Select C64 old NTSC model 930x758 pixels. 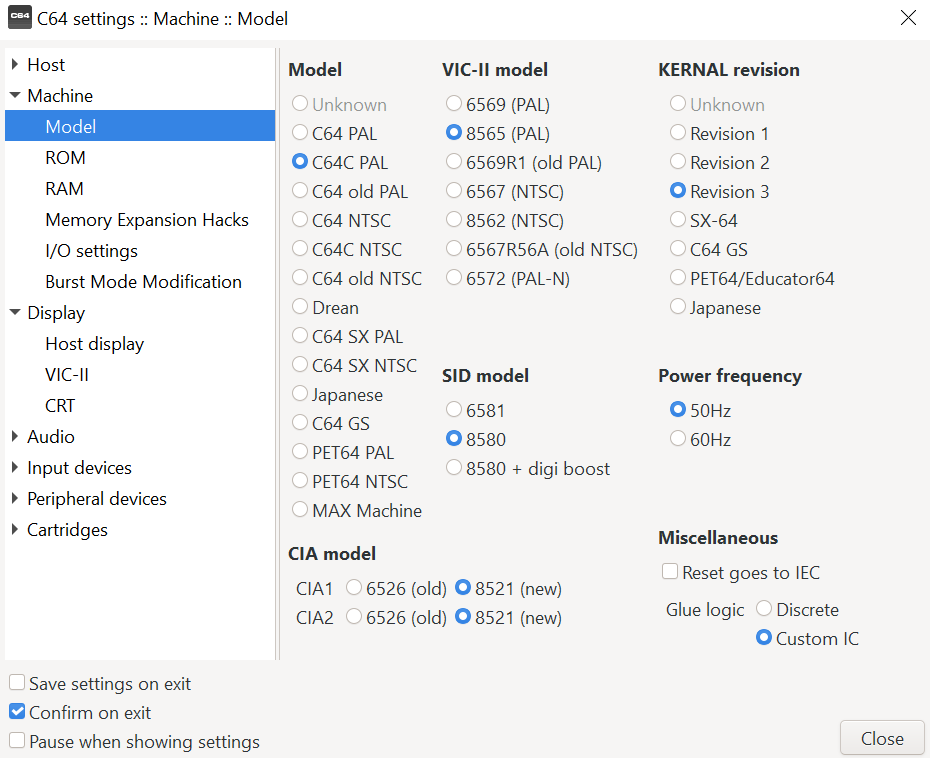(x=356, y=278)
